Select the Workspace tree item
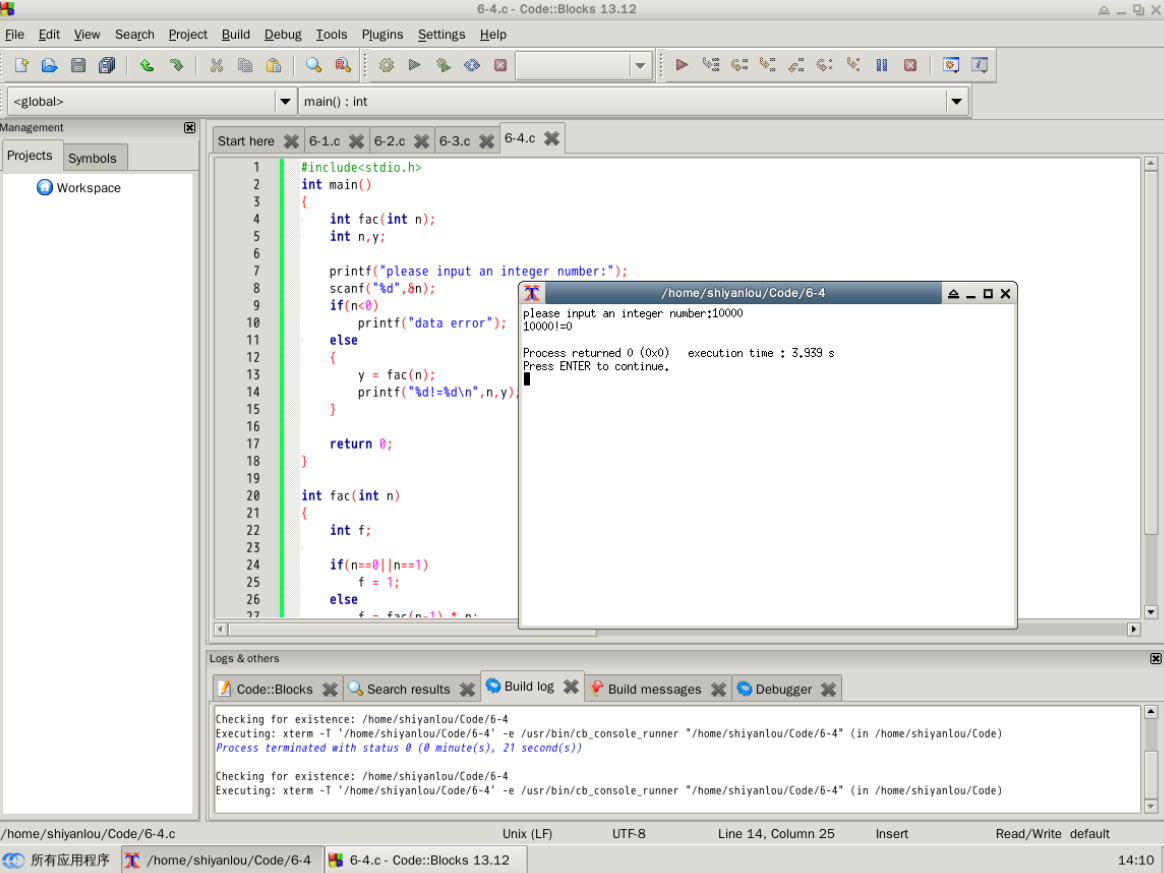The width and height of the screenshot is (1164, 873). tap(88, 188)
